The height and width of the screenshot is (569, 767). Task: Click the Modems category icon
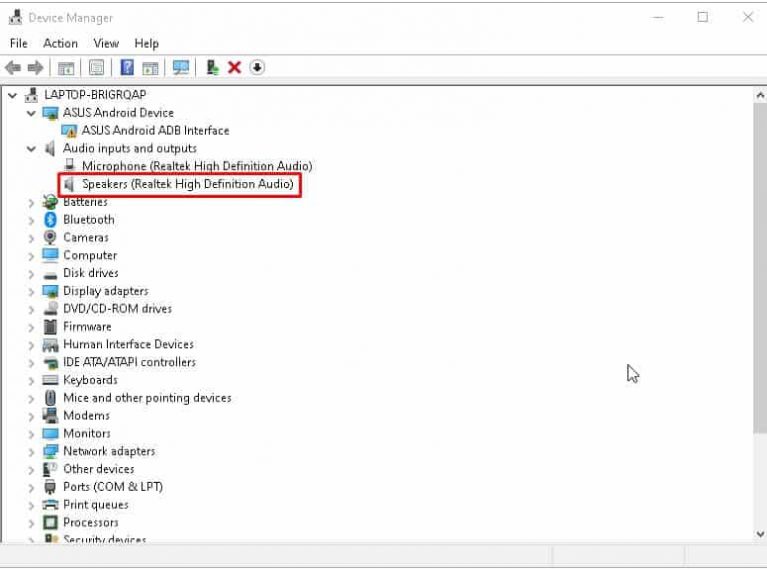point(50,415)
